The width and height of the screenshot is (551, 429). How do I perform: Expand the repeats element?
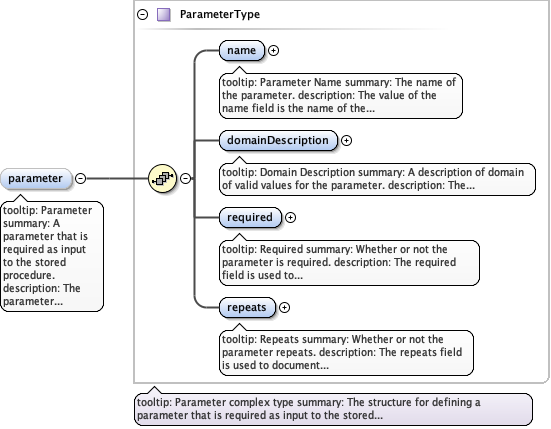[284, 307]
